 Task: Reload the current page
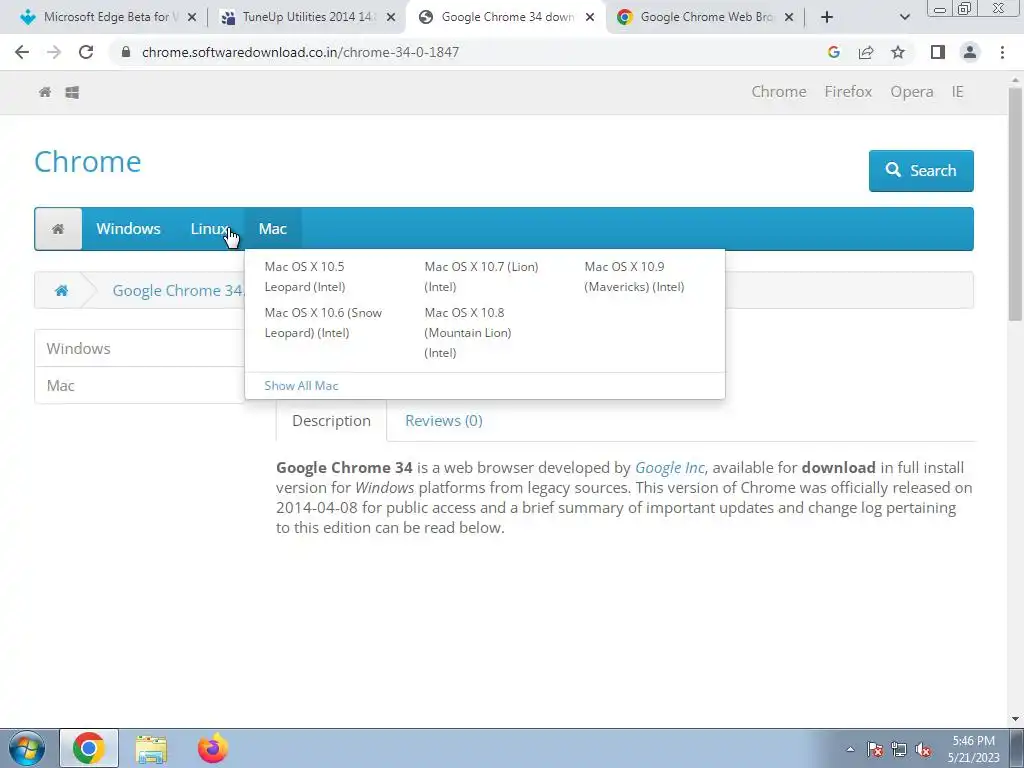[86, 52]
